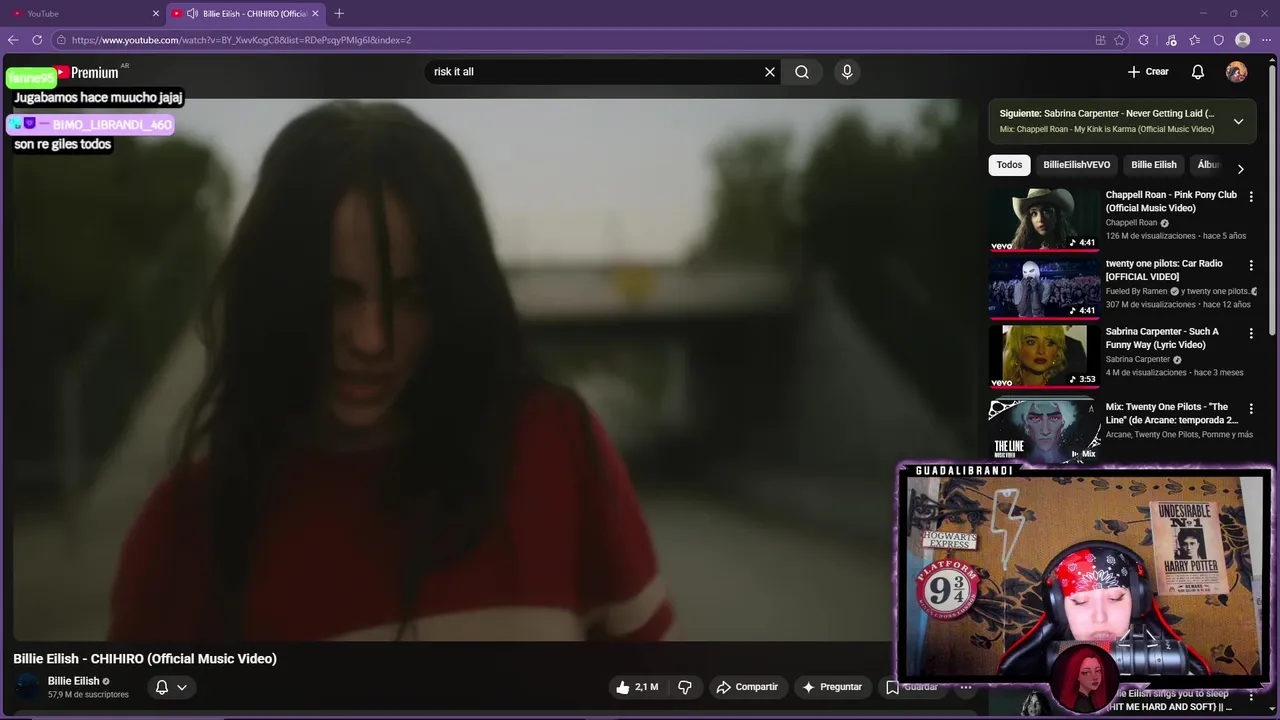Open the favorites list icon

point(1195,40)
